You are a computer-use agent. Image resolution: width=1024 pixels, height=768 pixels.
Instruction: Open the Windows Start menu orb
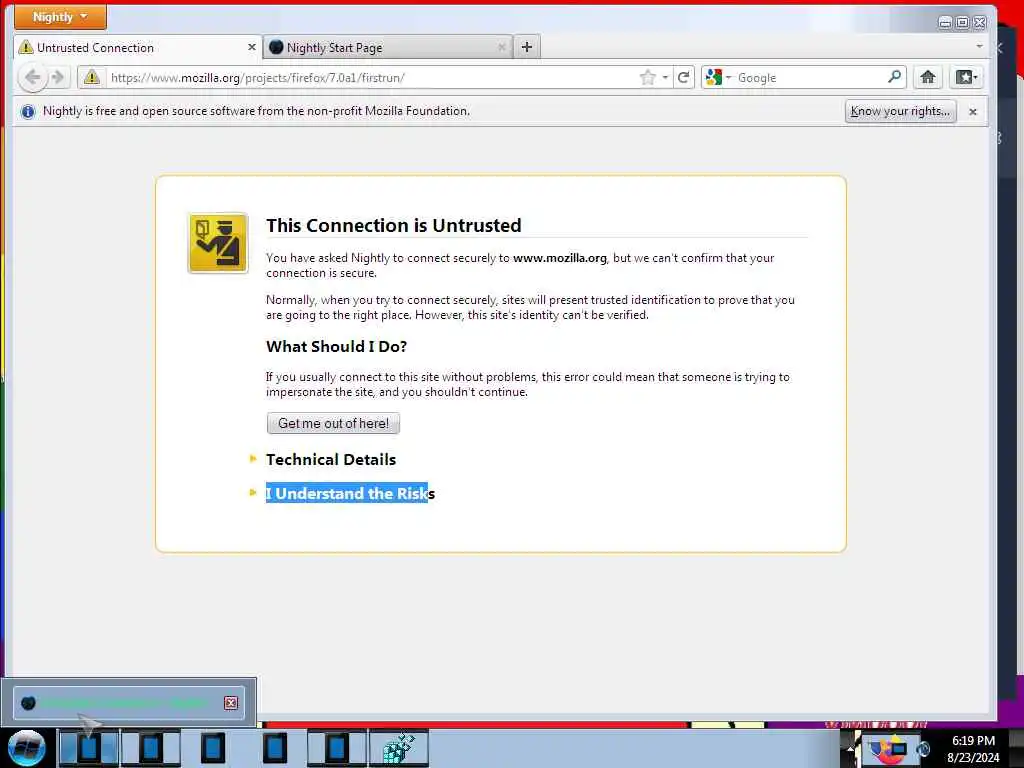pos(27,748)
